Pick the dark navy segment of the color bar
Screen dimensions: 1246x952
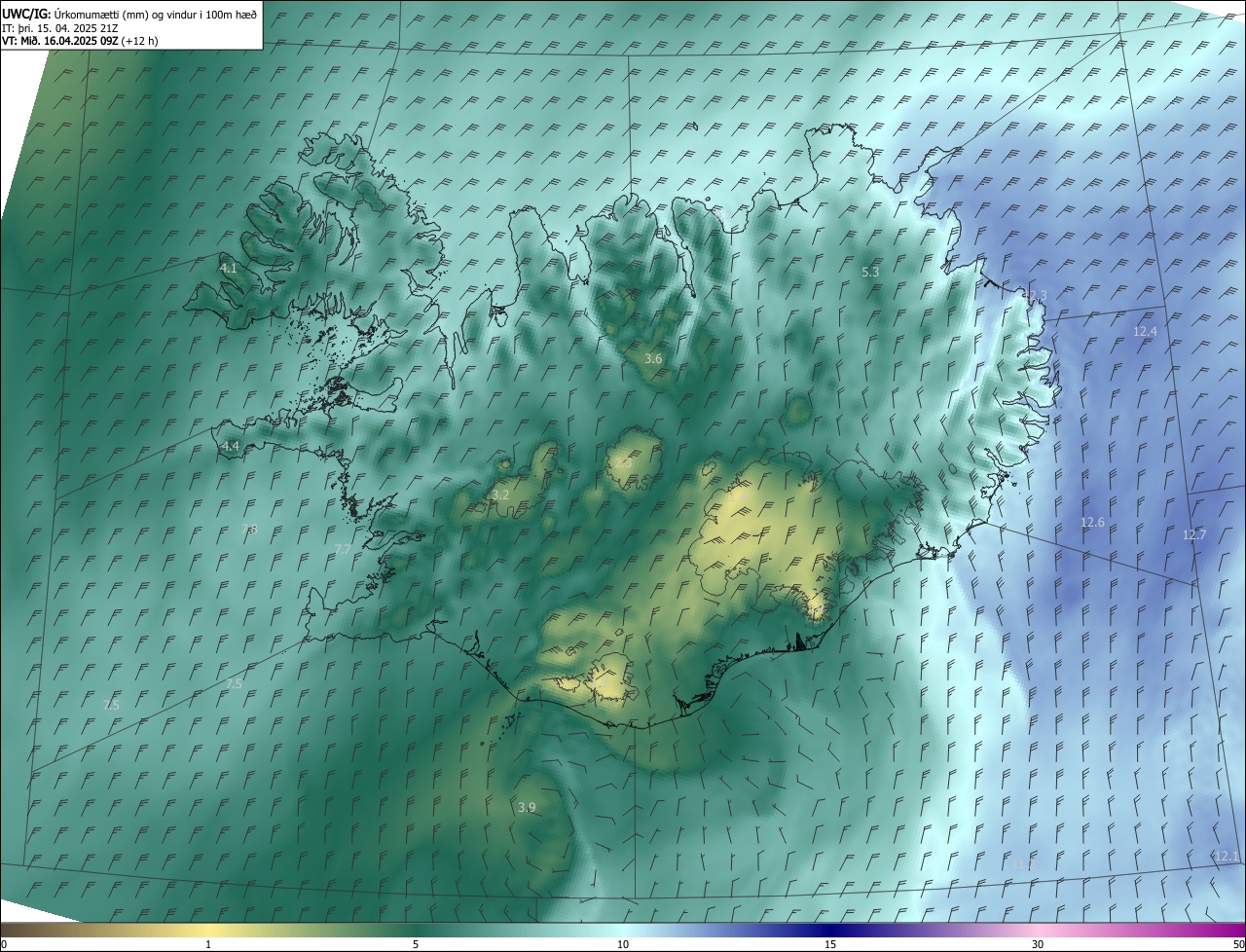832,930
